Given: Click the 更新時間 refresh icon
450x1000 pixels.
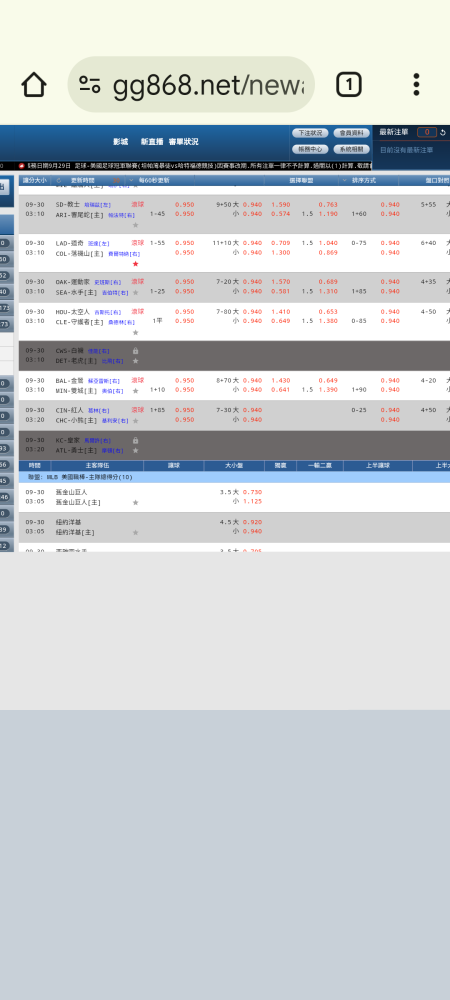Looking at the screenshot, I should tap(59, 180).
